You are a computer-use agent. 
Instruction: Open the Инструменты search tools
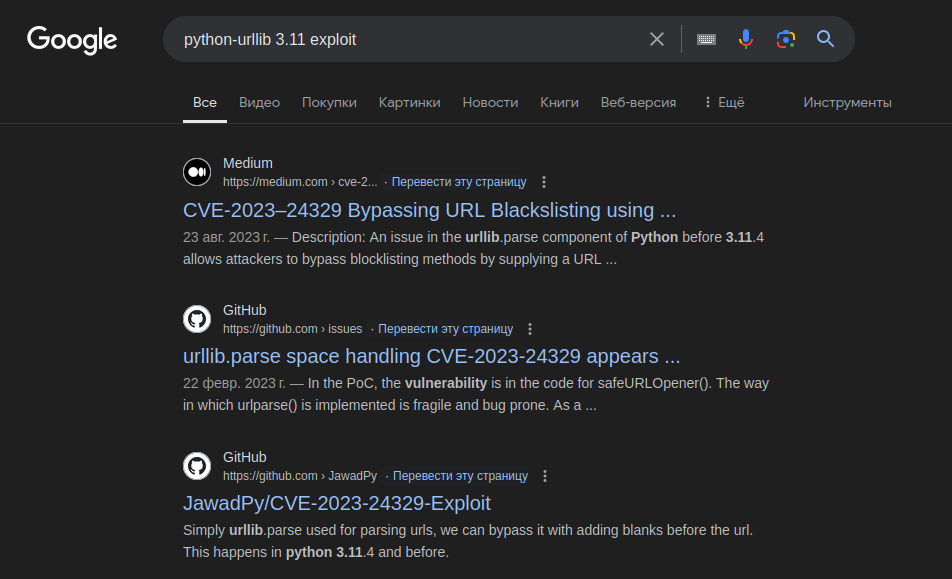[x=847, y=103]
